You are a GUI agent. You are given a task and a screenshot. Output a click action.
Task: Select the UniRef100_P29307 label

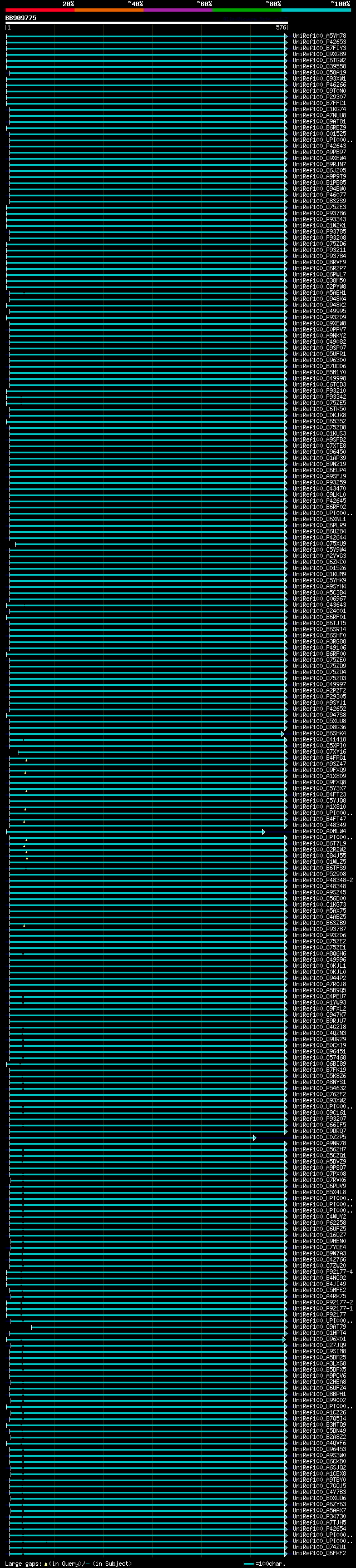point(319,97)
